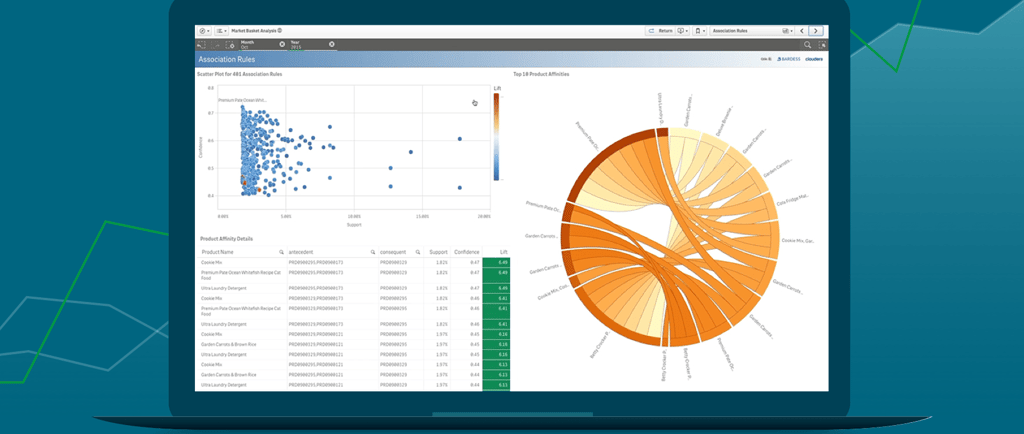
Task: Open the navigation compass menu
Action: (x=204, y=31)
